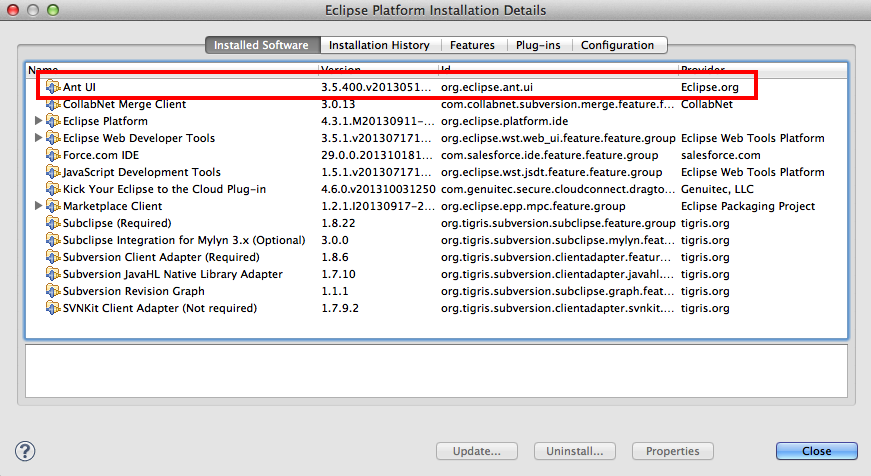The height and width of the screenshot is (476, 871).
Task: Click the CollabNet provider cell
Action: point(707,104)
